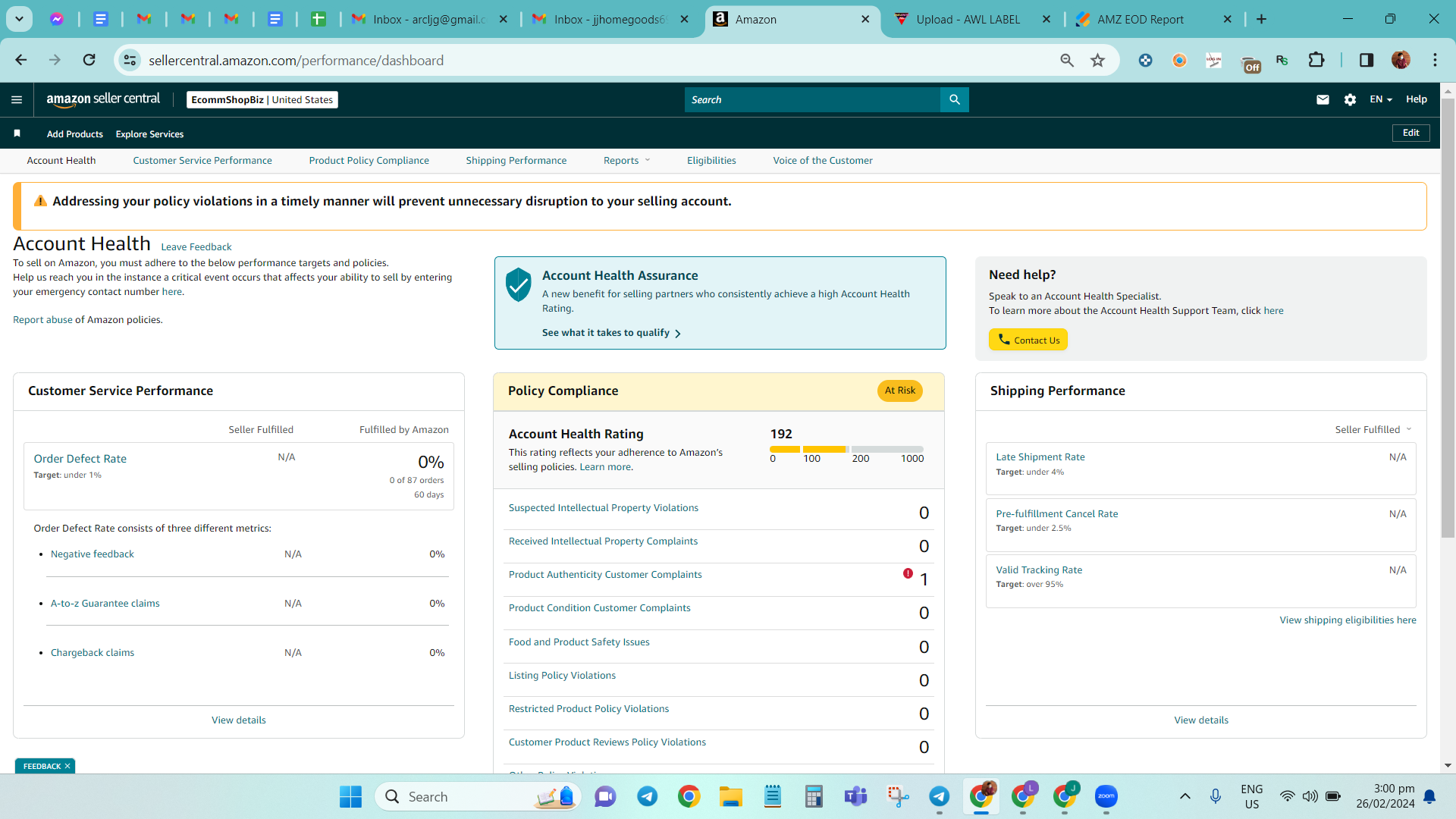Open a new browser tab

pyautogui.click(x=1262, y=19)
